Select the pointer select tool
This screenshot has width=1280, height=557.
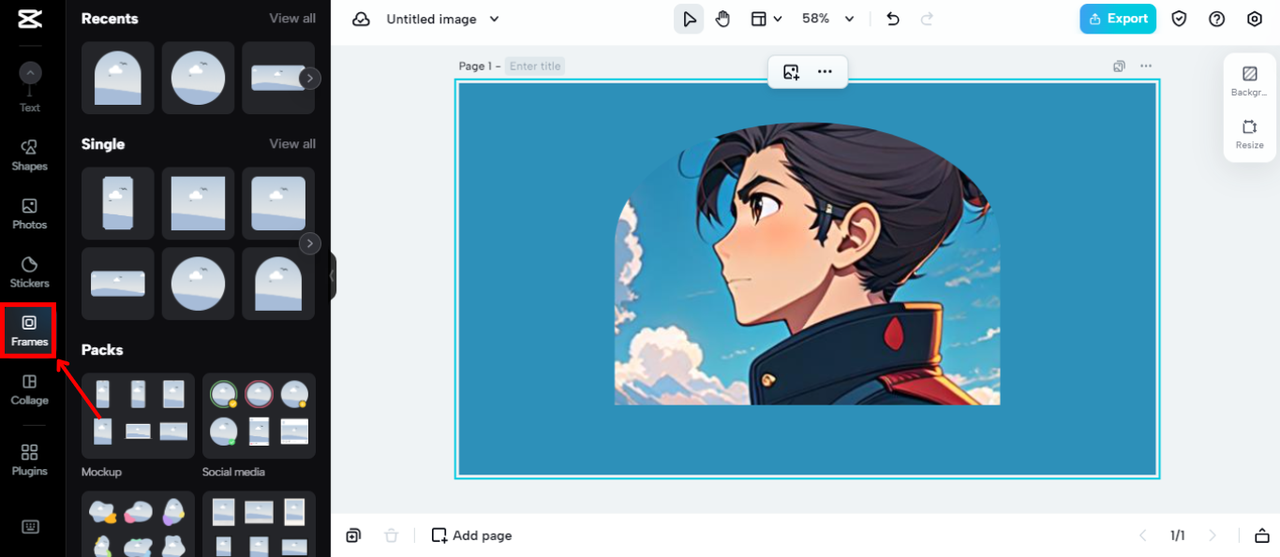[x=689, y=19]
